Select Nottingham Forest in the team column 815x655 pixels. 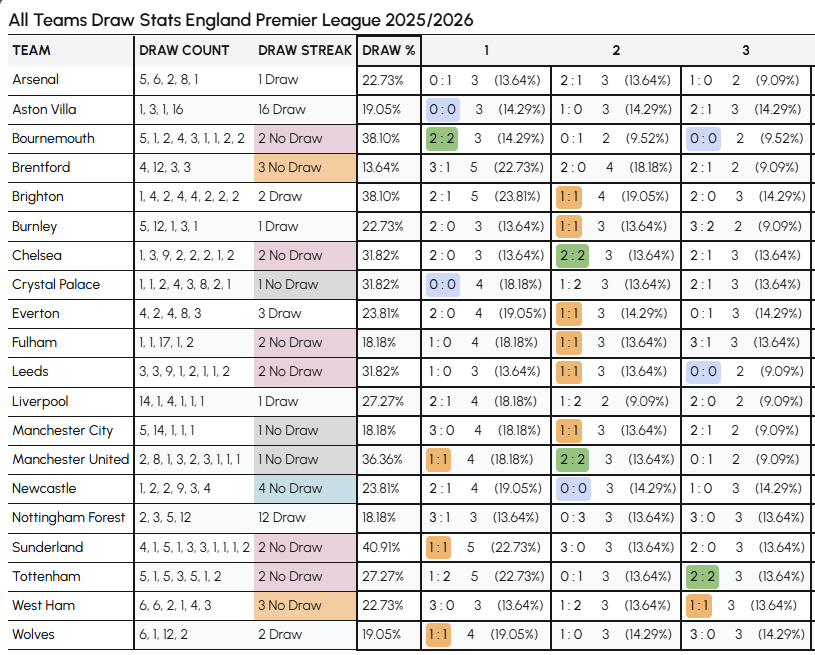[x=68, y=517]
